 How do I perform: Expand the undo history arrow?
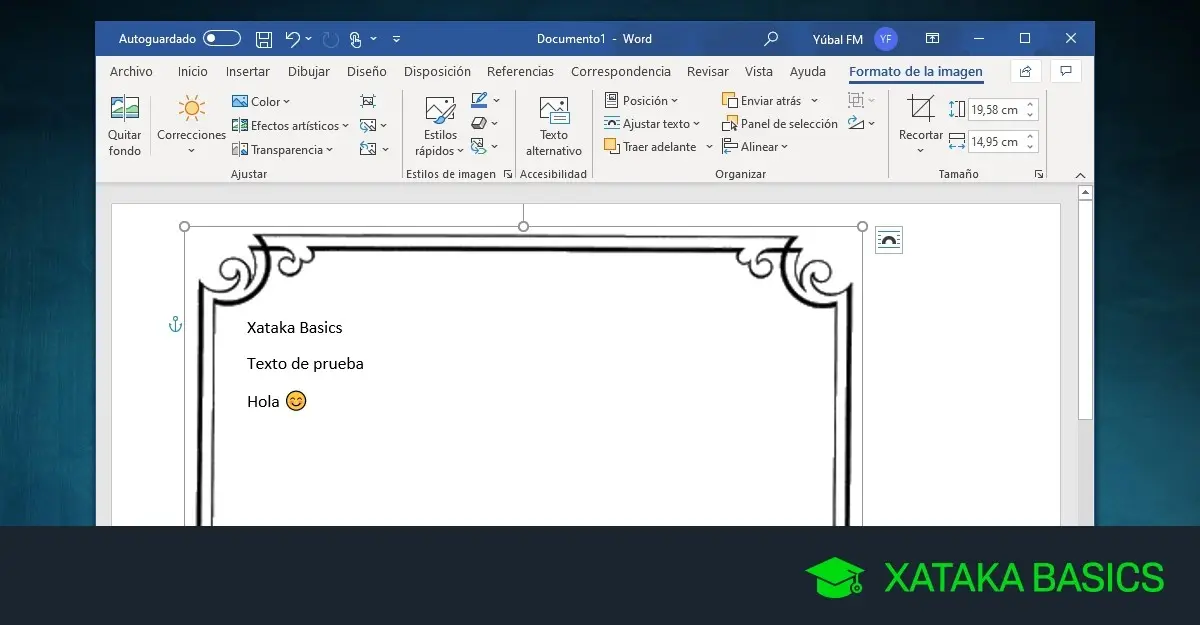click(308, 39)
